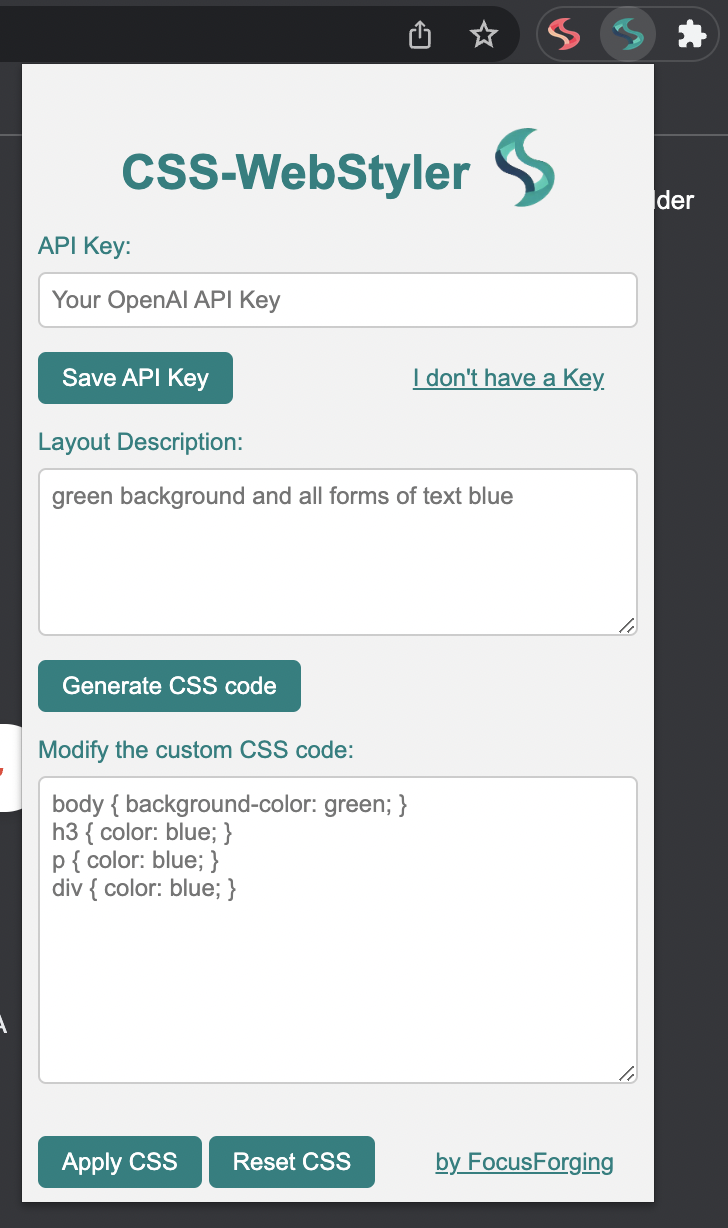The image size is (728, 1228).
Task: Save the API key
Action: [x=135, y=378]
